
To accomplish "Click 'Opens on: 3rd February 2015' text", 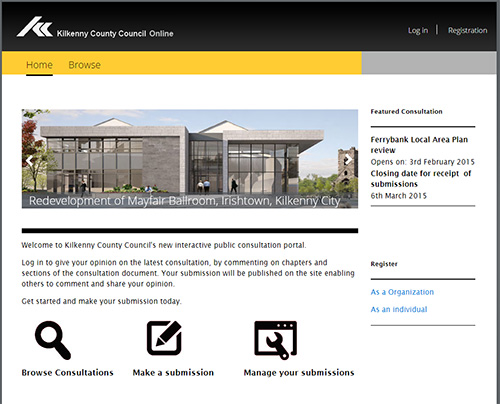I will (x=423, y=162).
